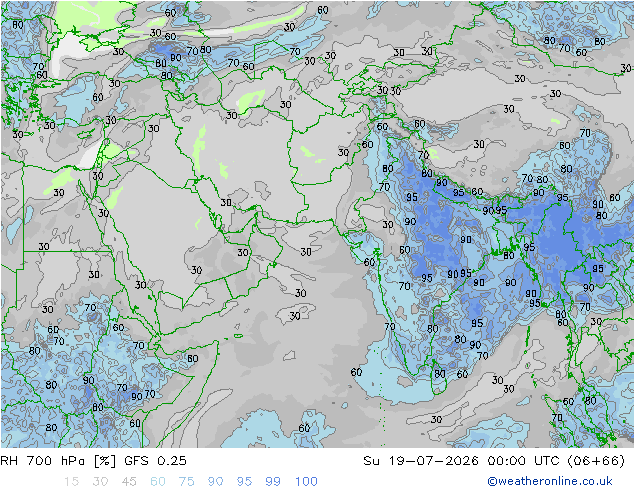Pick the grey legend value 30
This screenshot has width=634, height=490.
(x=100, y=482)
